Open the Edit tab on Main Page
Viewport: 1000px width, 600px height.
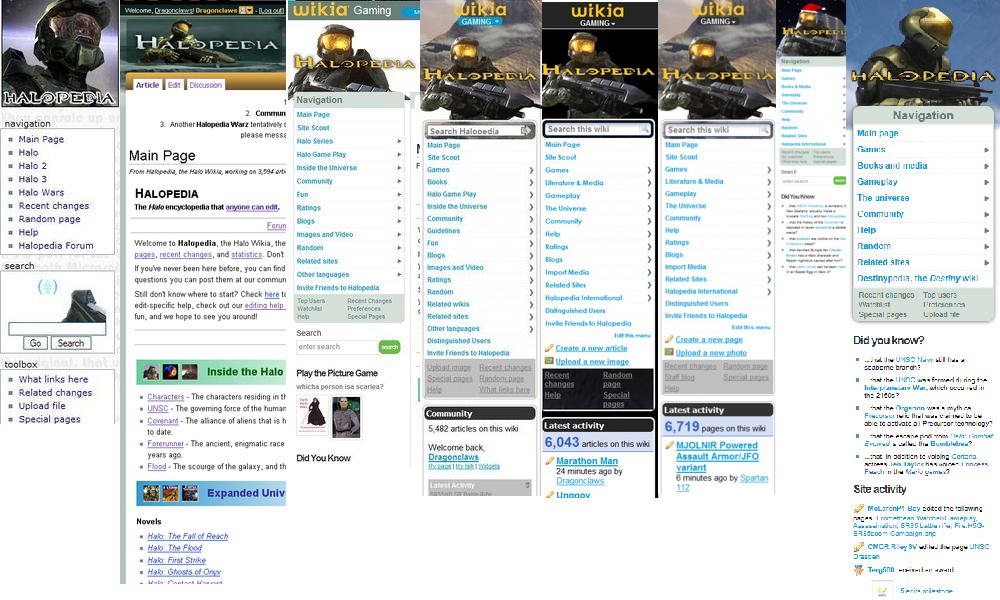click(x=174, y=85)
